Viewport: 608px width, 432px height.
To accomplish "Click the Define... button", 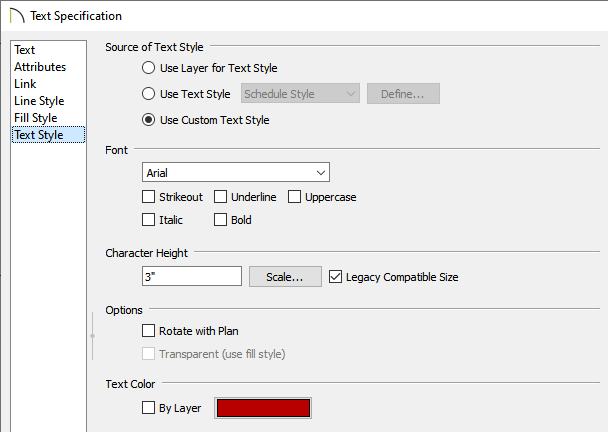I will pos(403,94).
